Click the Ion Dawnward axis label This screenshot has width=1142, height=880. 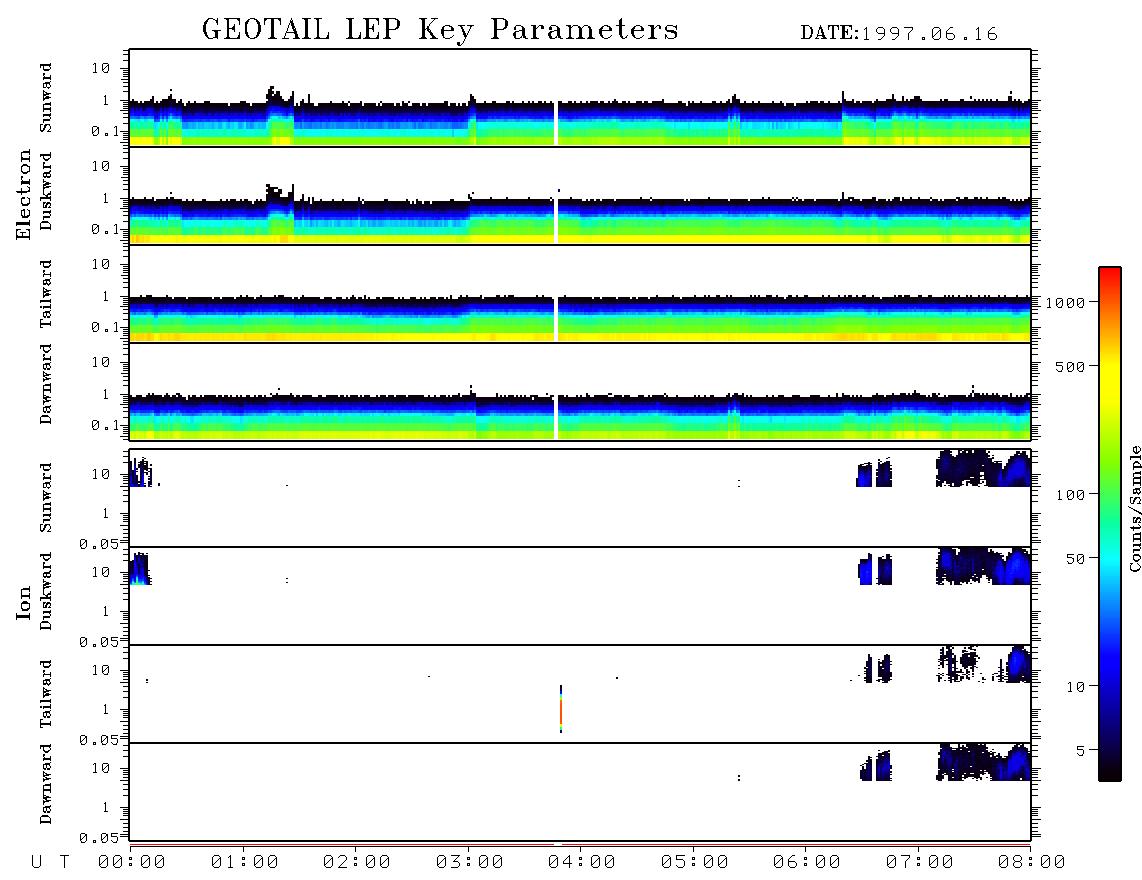(x=45, y=784)
